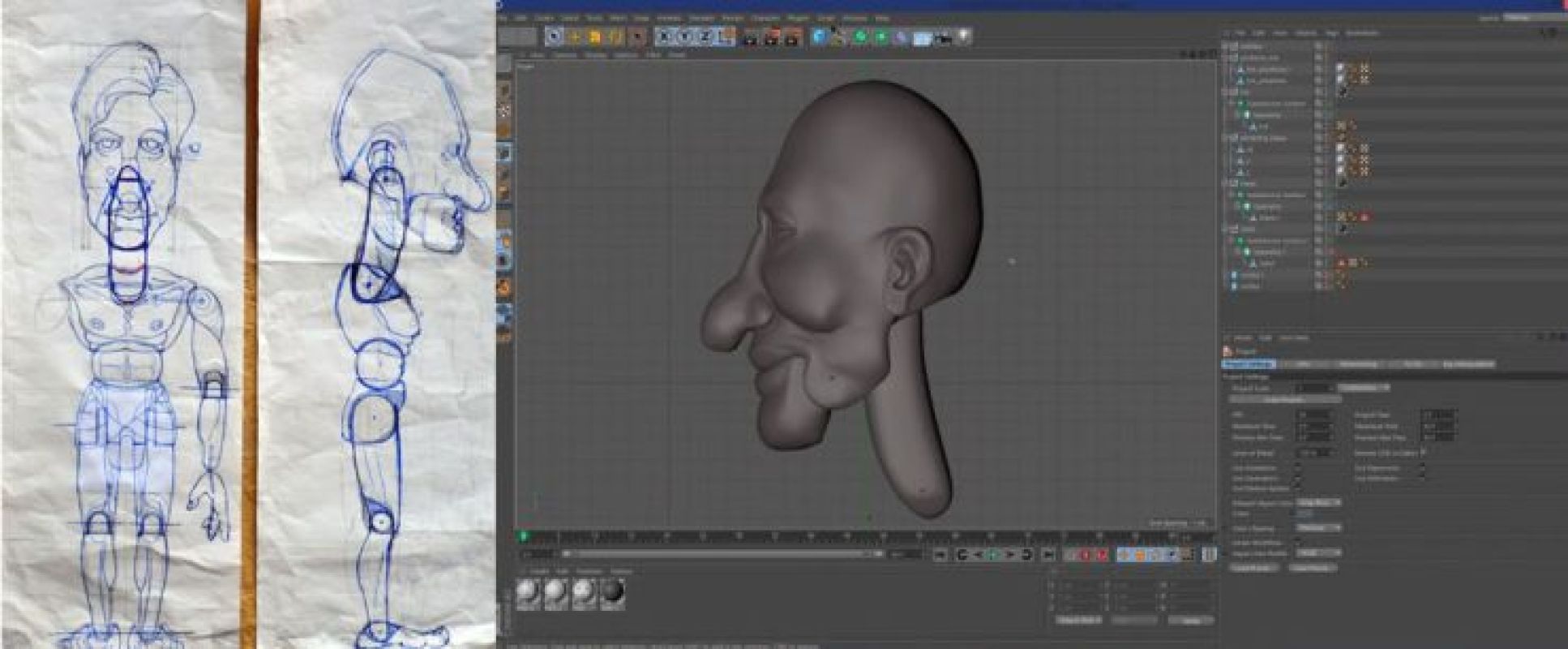Image resolution: width=1568 pixels, height=649 pixels.
Task: Open the File menu in menu bar
Action: (501, 17)
